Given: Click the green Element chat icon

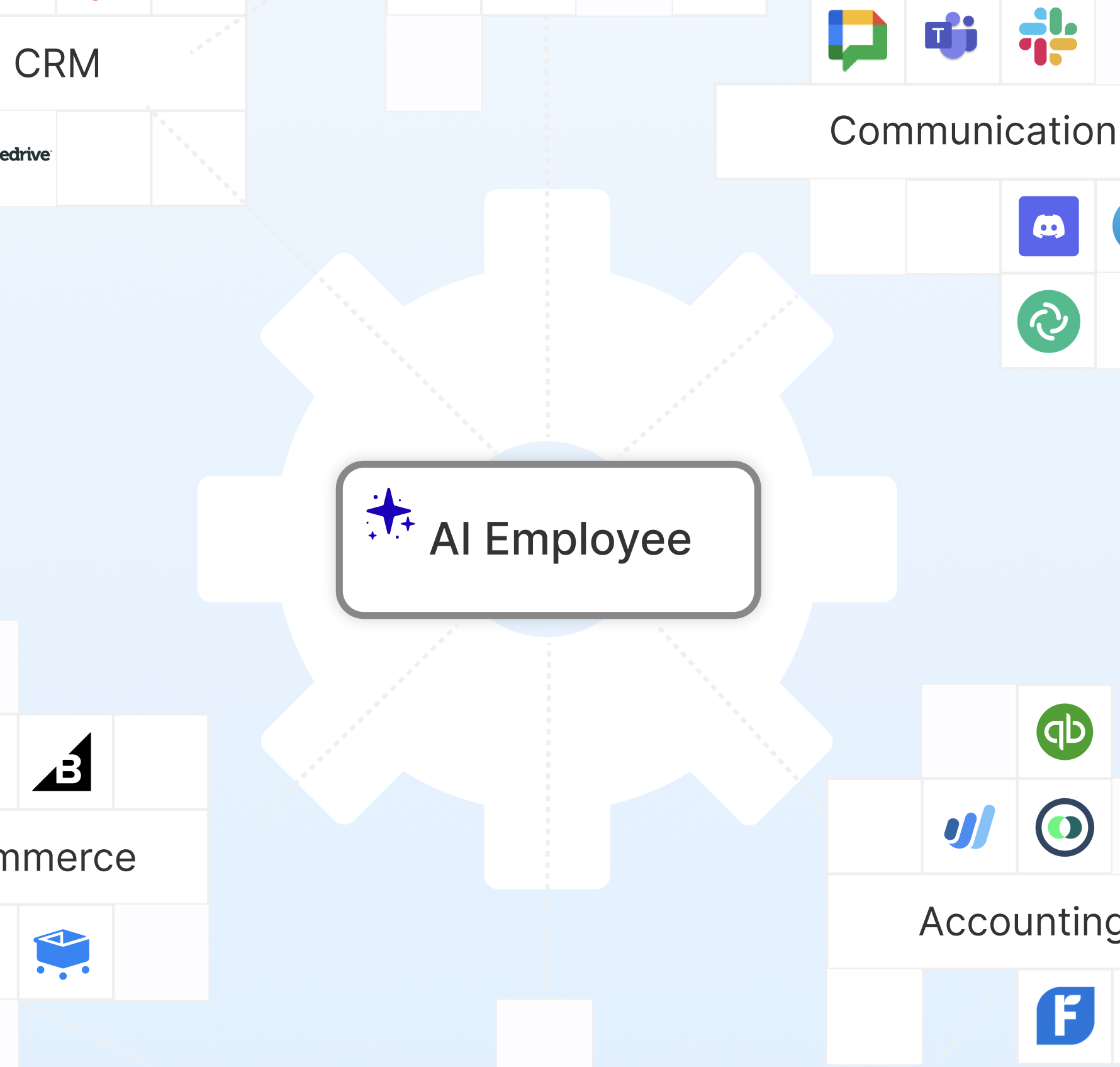Looking at the screenshot, I should tap(1049, 321).
